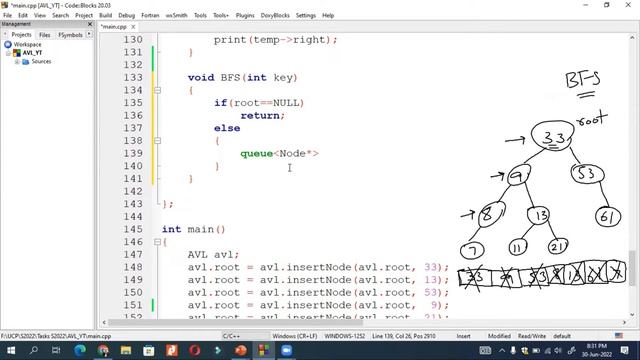
Task: Open File Explorer from the taskbar
Action: [x=126, y=350]
